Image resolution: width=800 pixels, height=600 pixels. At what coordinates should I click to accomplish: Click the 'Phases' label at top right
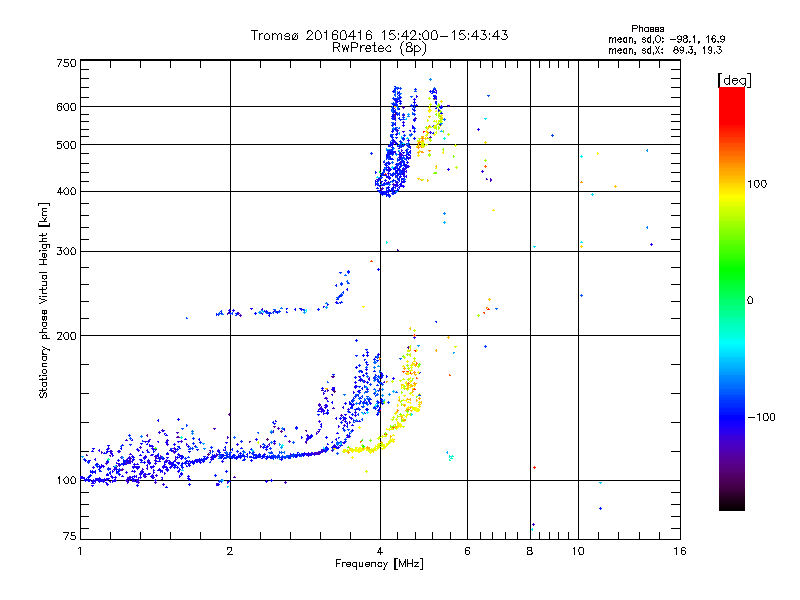(x=647, y=29)
